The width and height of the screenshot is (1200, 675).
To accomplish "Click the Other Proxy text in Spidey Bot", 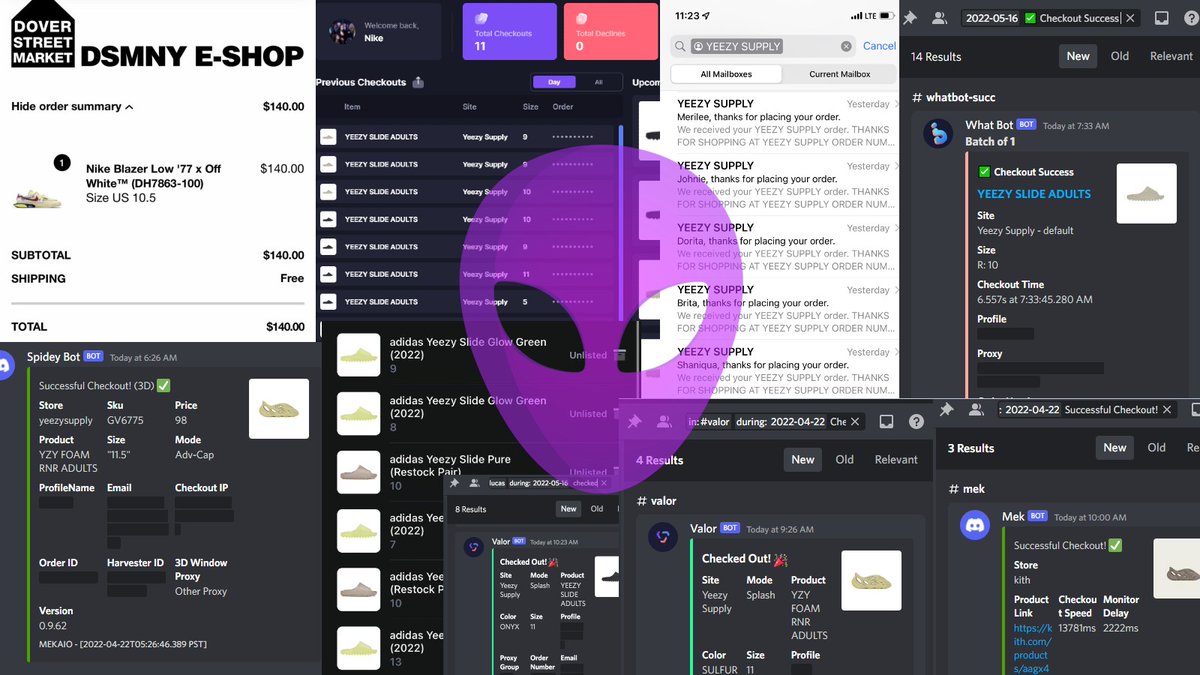I will [x=201, y=591].
